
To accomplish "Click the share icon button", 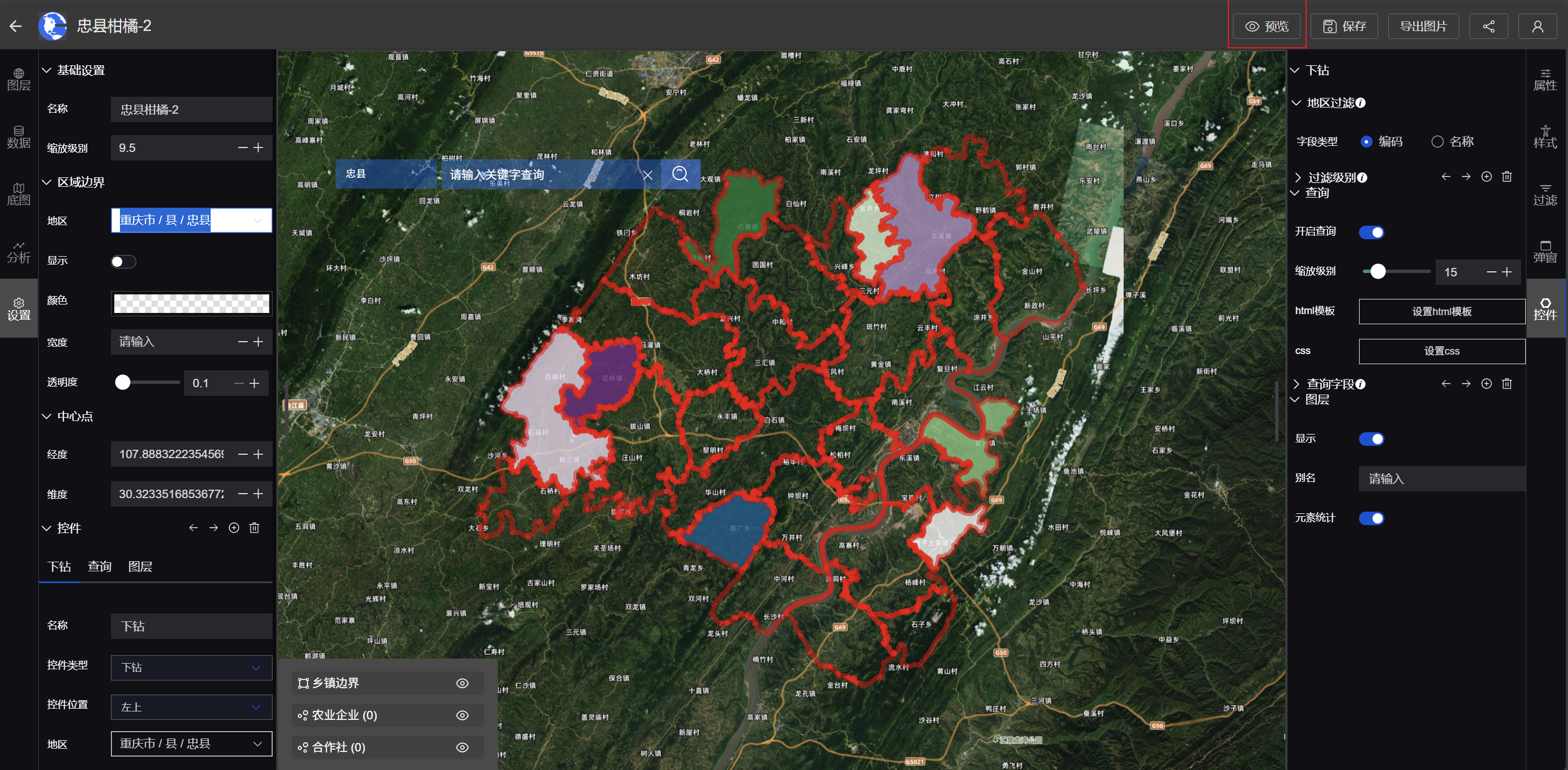I will (1488, 26).
